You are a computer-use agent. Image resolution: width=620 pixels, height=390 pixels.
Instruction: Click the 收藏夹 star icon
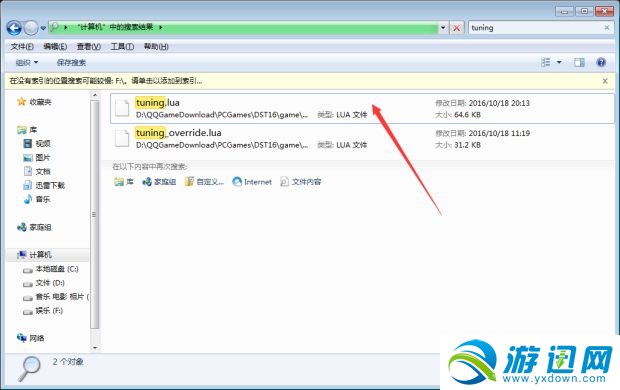[x=21, y=102]
